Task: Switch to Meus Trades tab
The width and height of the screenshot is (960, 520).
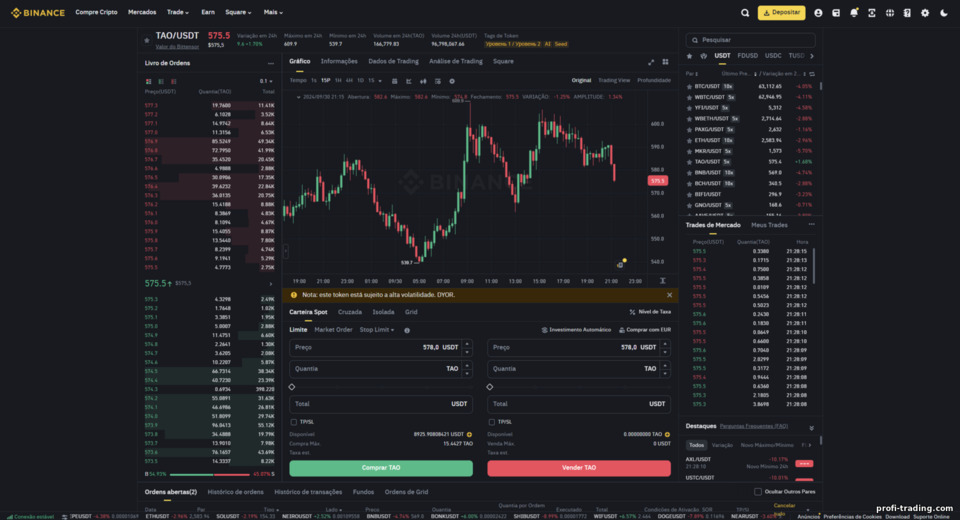Action: 769,225
